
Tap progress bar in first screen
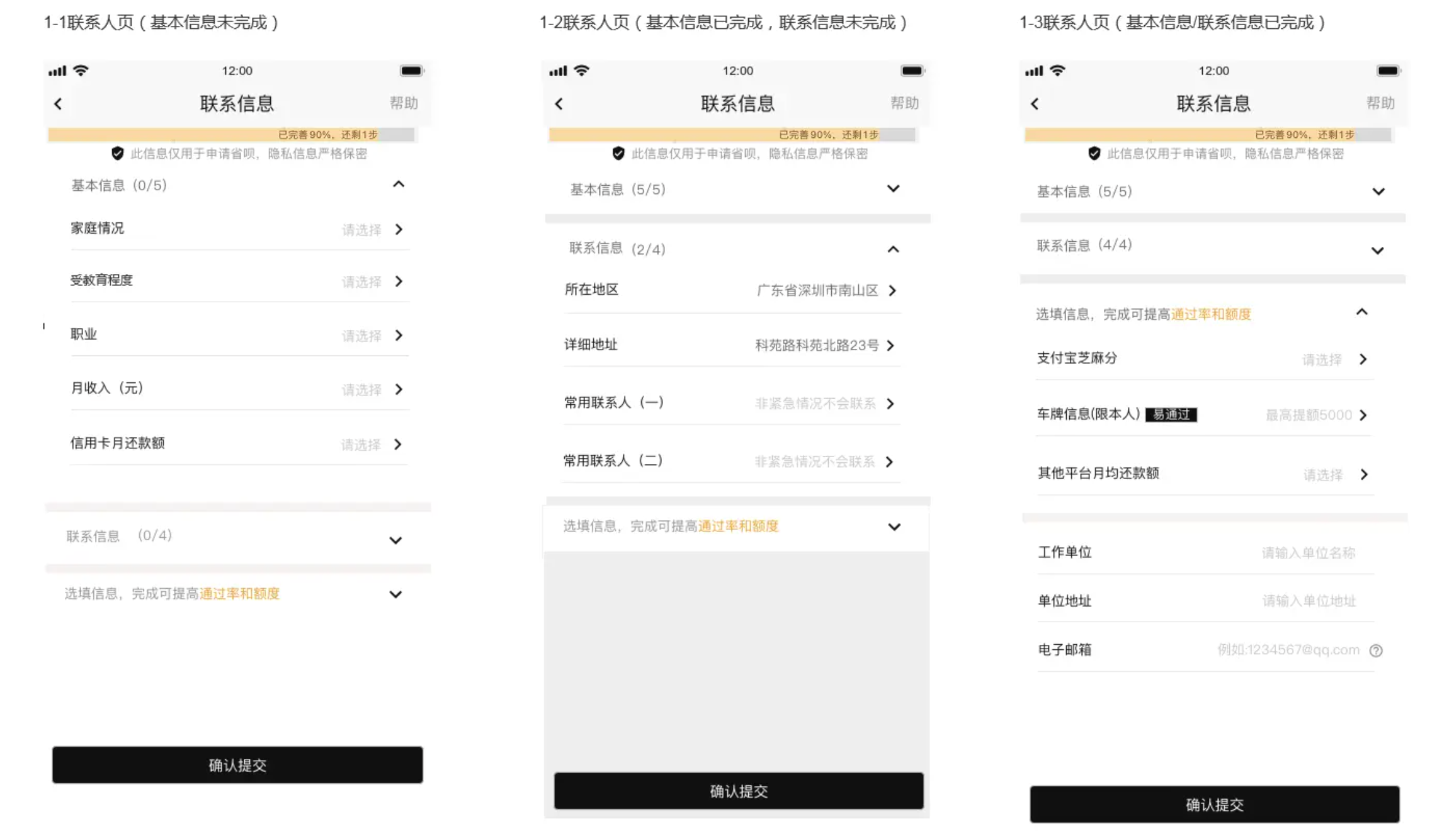pyautogui.click(x=231, y=135)
